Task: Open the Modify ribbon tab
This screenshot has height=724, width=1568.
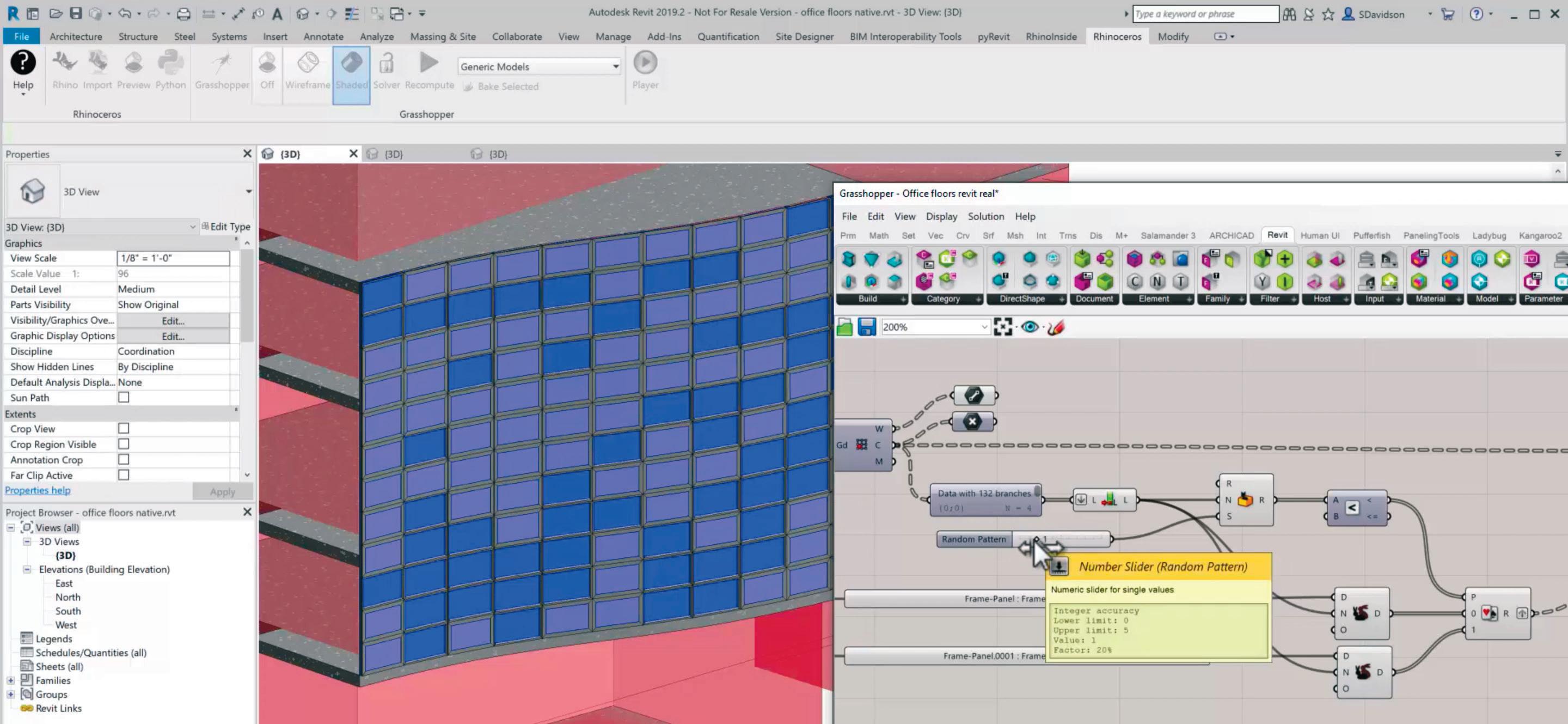Action: [1173, 36]
